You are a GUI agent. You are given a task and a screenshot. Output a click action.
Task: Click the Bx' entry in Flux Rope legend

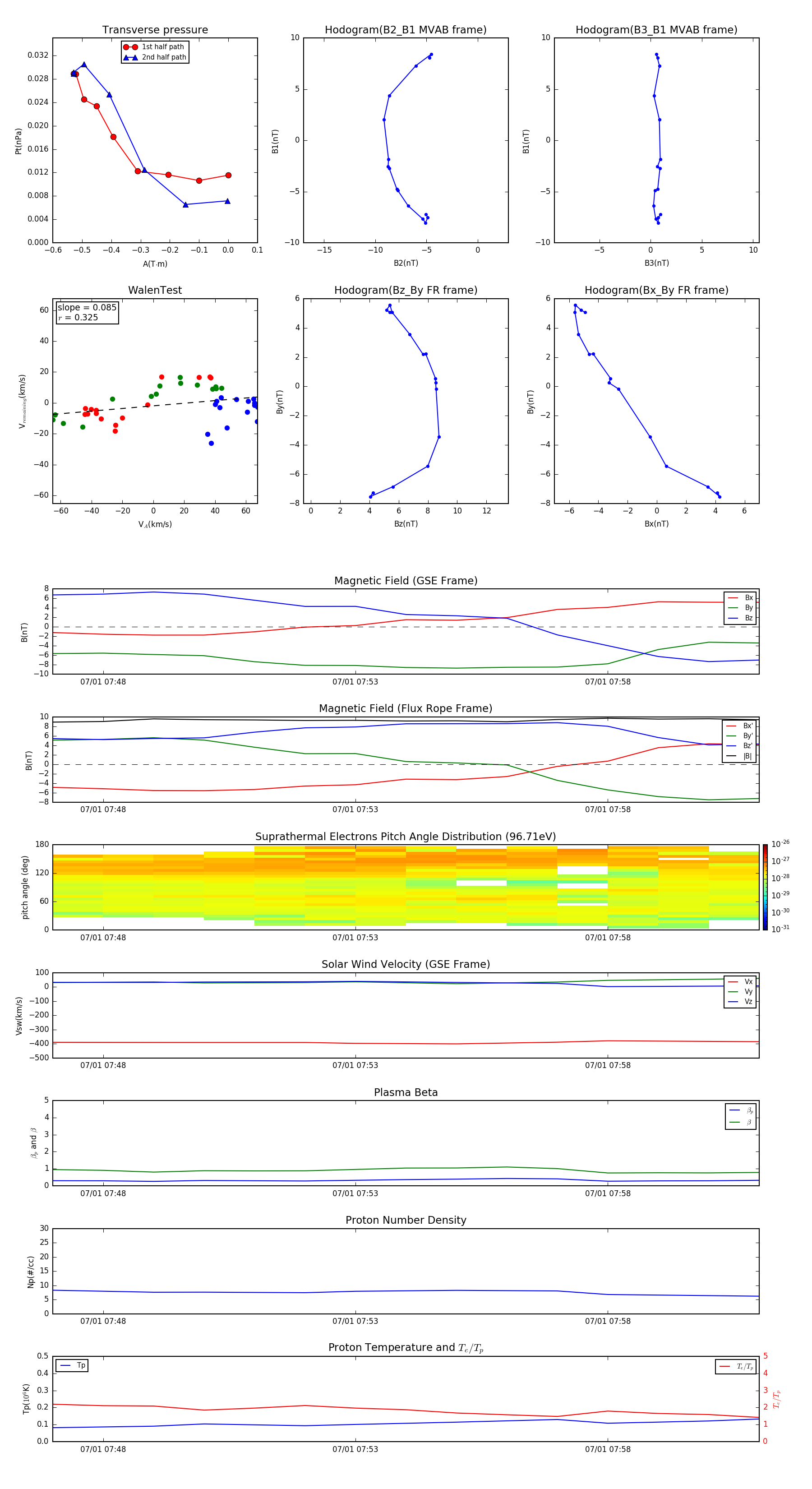pos(740,726)
